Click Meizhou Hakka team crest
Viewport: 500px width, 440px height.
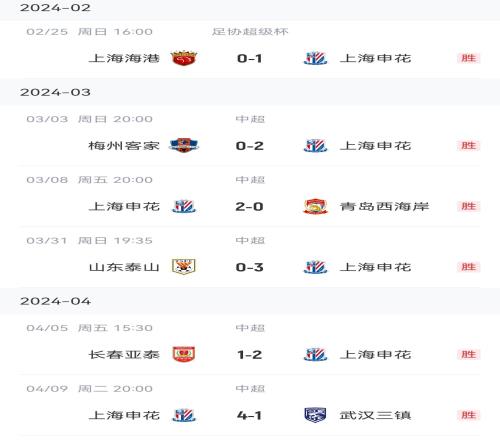(x=184, y=145)
